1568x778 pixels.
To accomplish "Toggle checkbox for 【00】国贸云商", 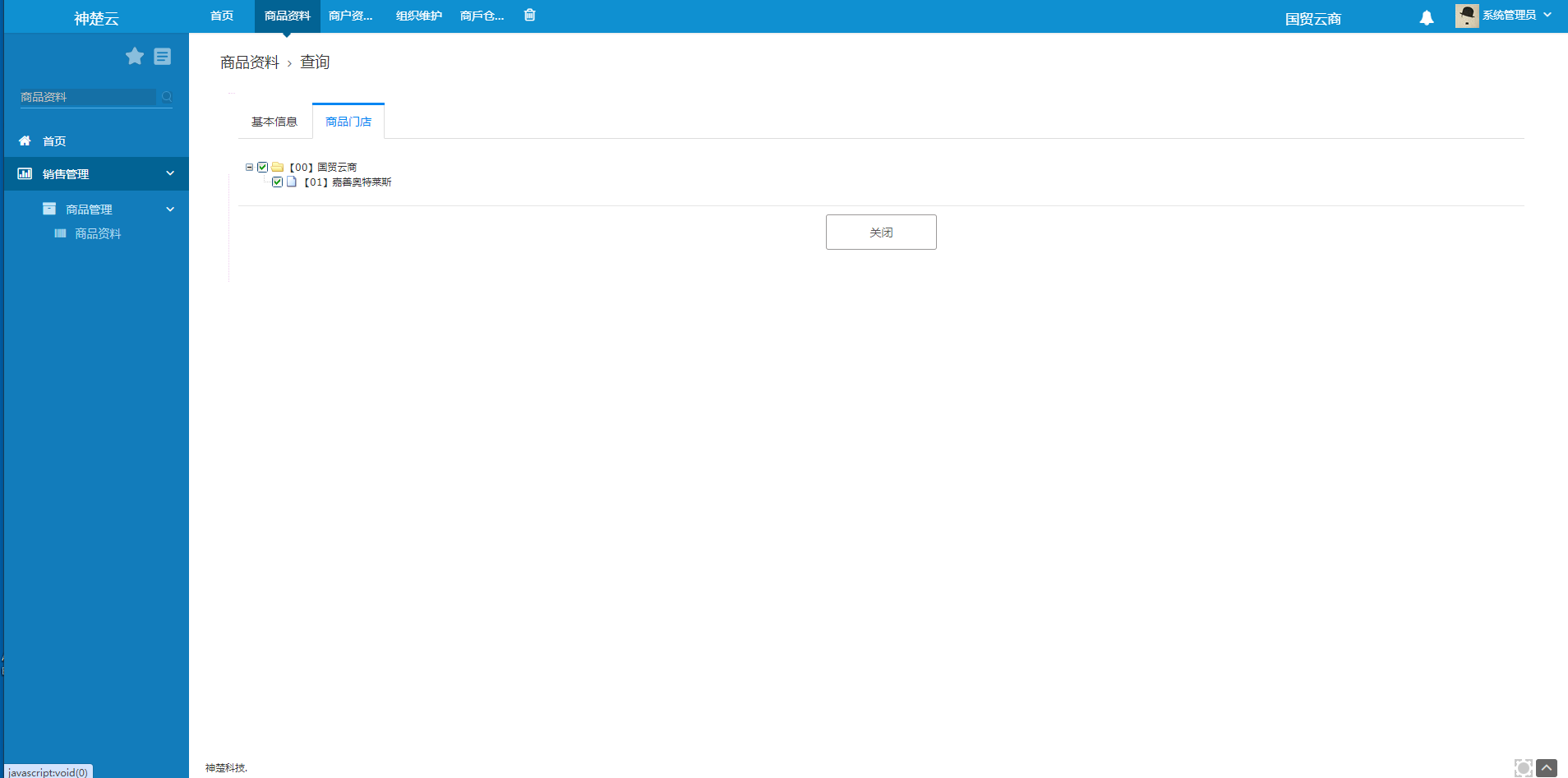I will pyautogui.click(x=263, y=167).
